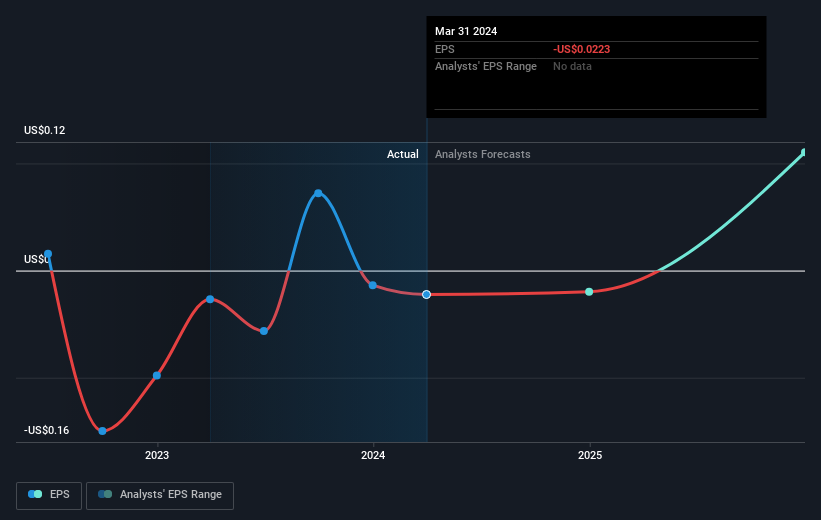The width and height of the screenshot is (821, 520).
Task: Click the forecast data point at 2025
Action: (589, 292)
